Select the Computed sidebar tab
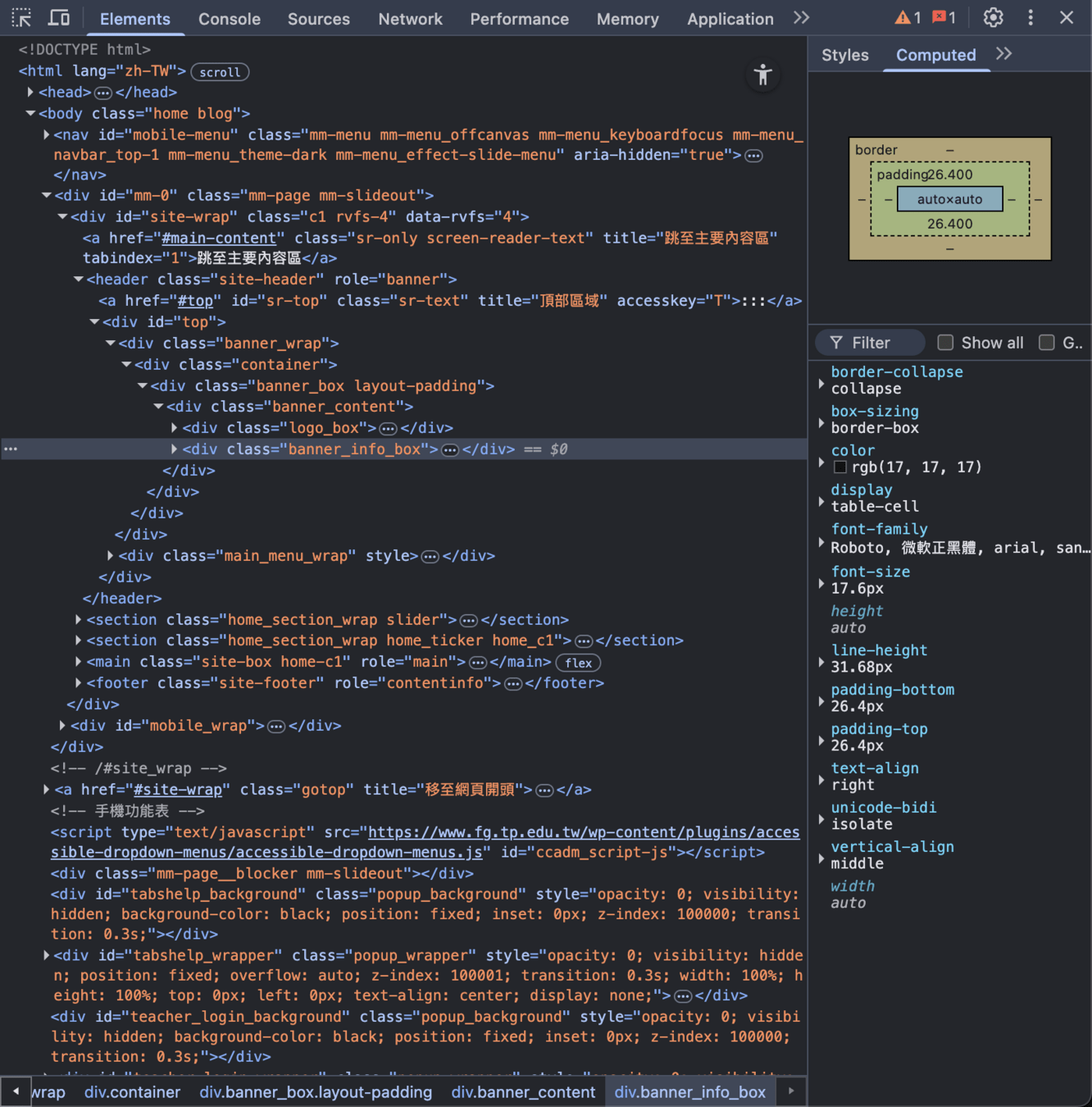 [x=936, y=55]
